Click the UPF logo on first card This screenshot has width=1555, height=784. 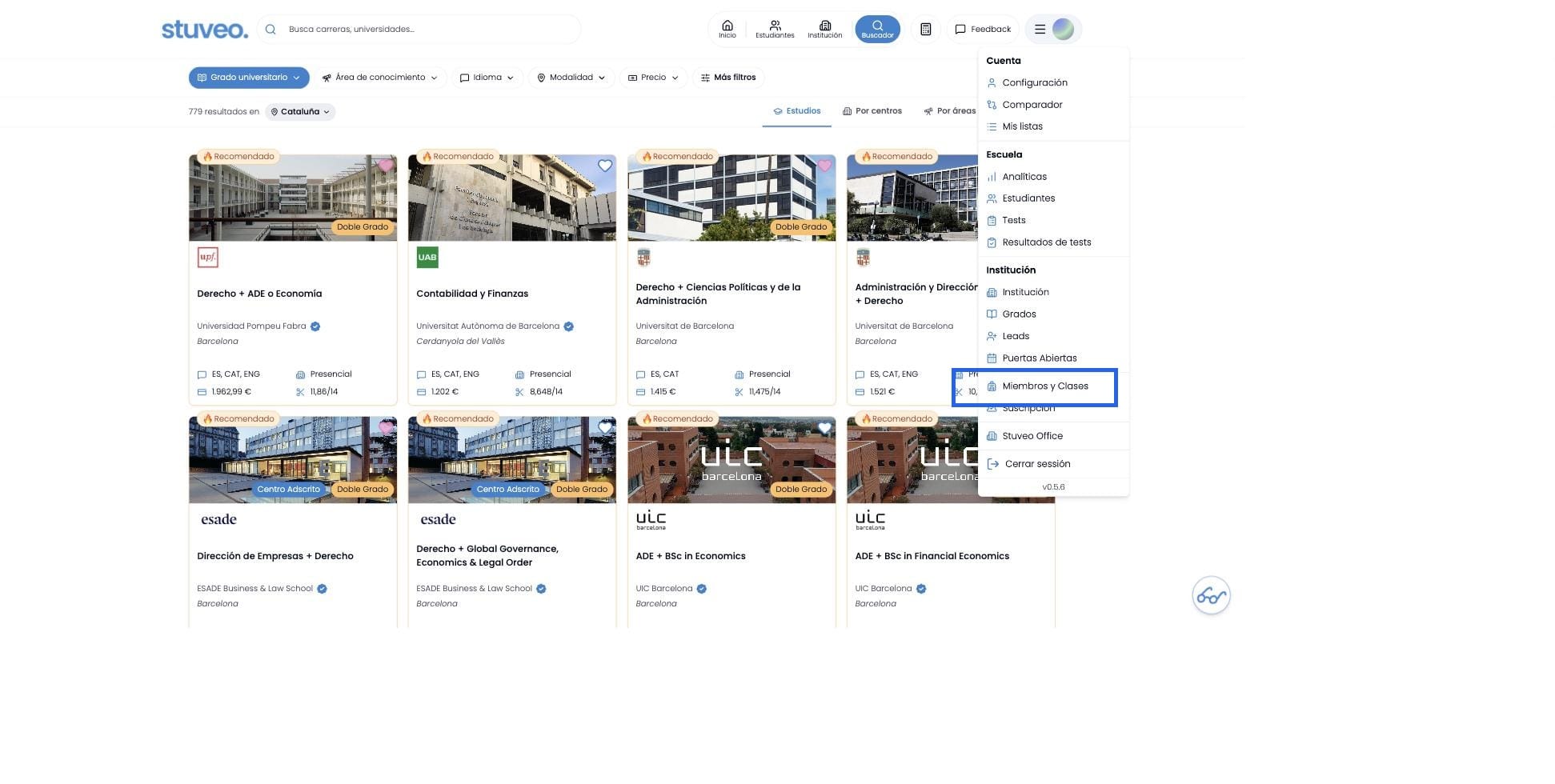207,258
